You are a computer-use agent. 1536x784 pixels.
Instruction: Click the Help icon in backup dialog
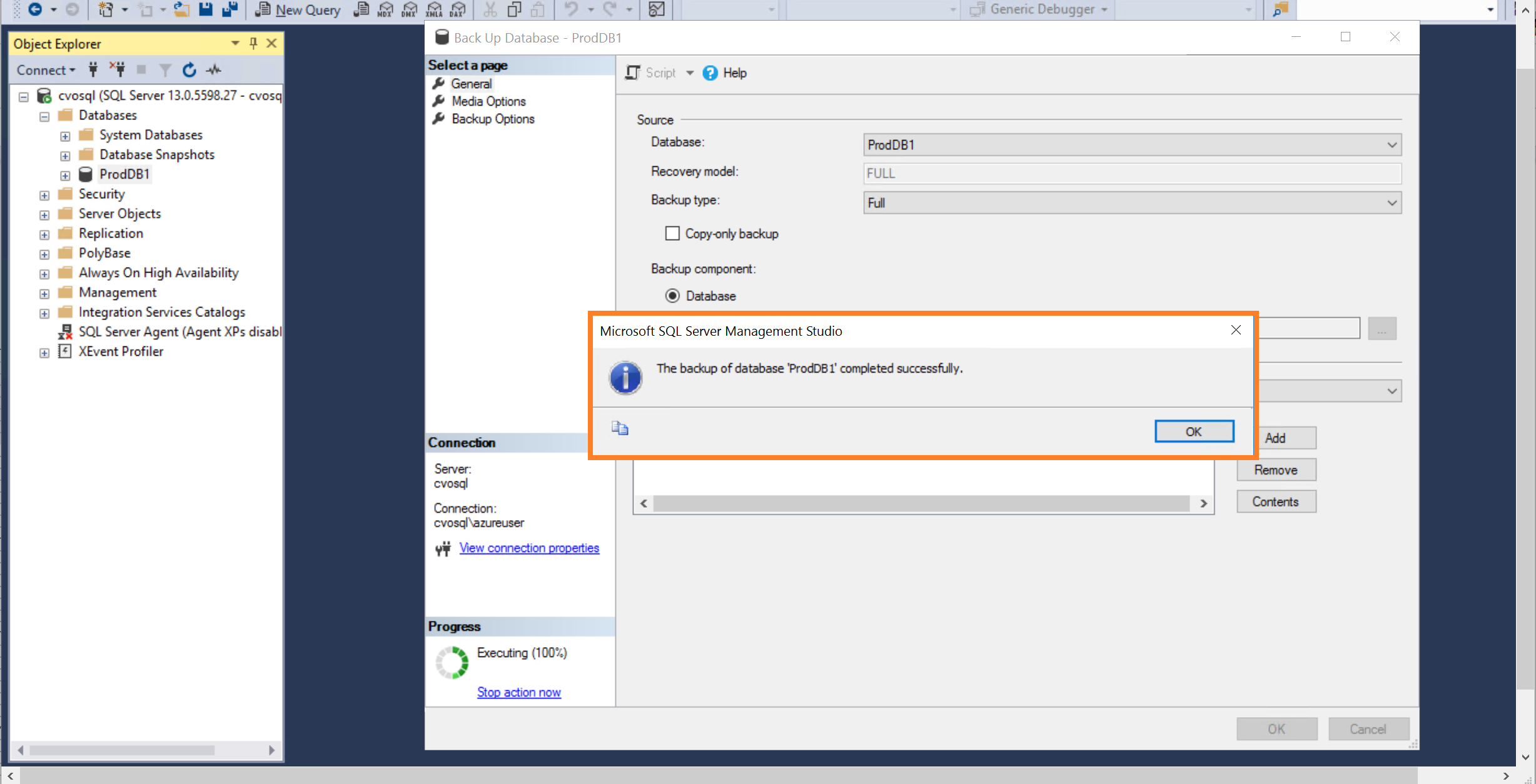point(710,73)
